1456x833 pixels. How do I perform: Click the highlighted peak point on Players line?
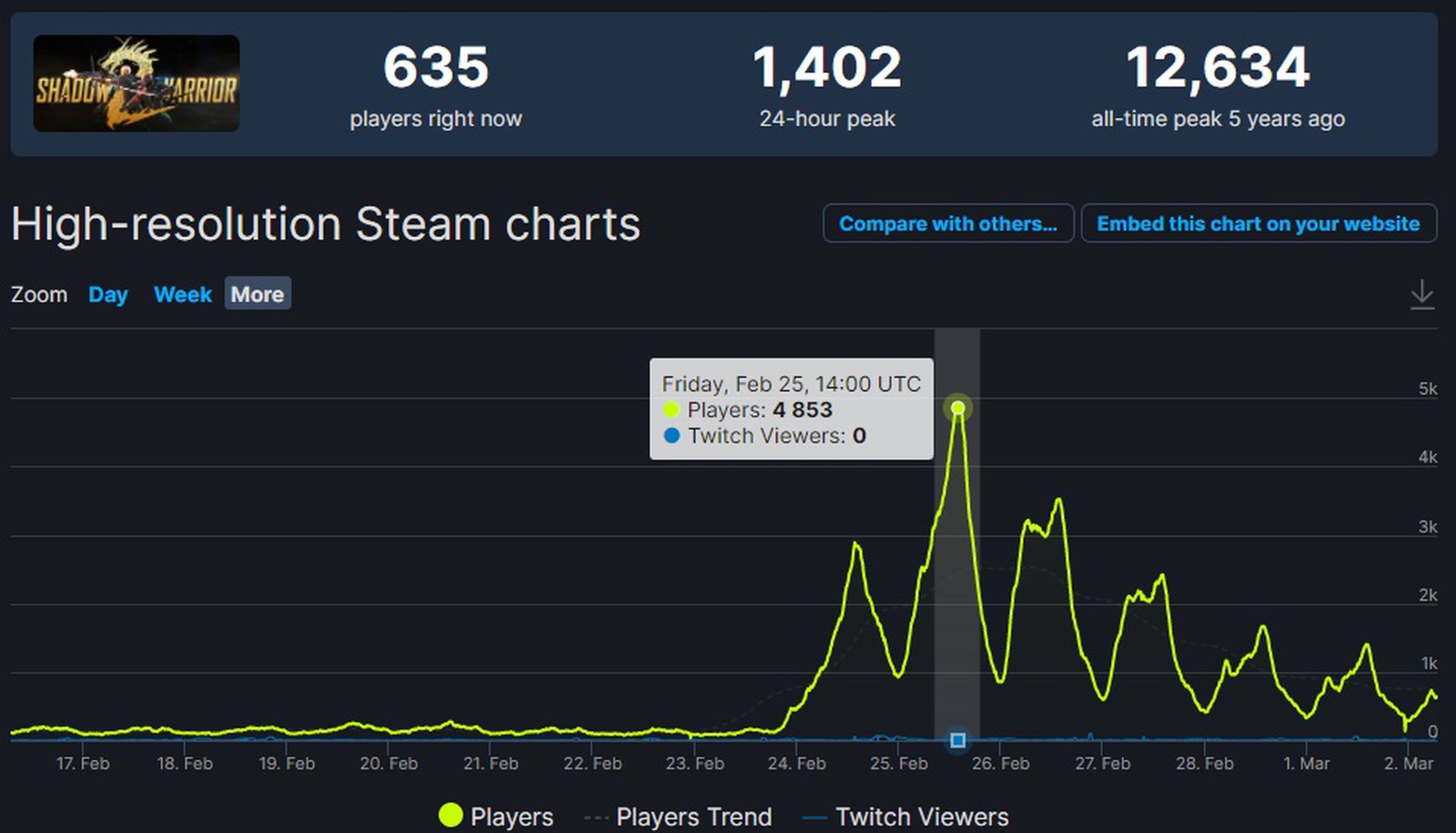957,408
